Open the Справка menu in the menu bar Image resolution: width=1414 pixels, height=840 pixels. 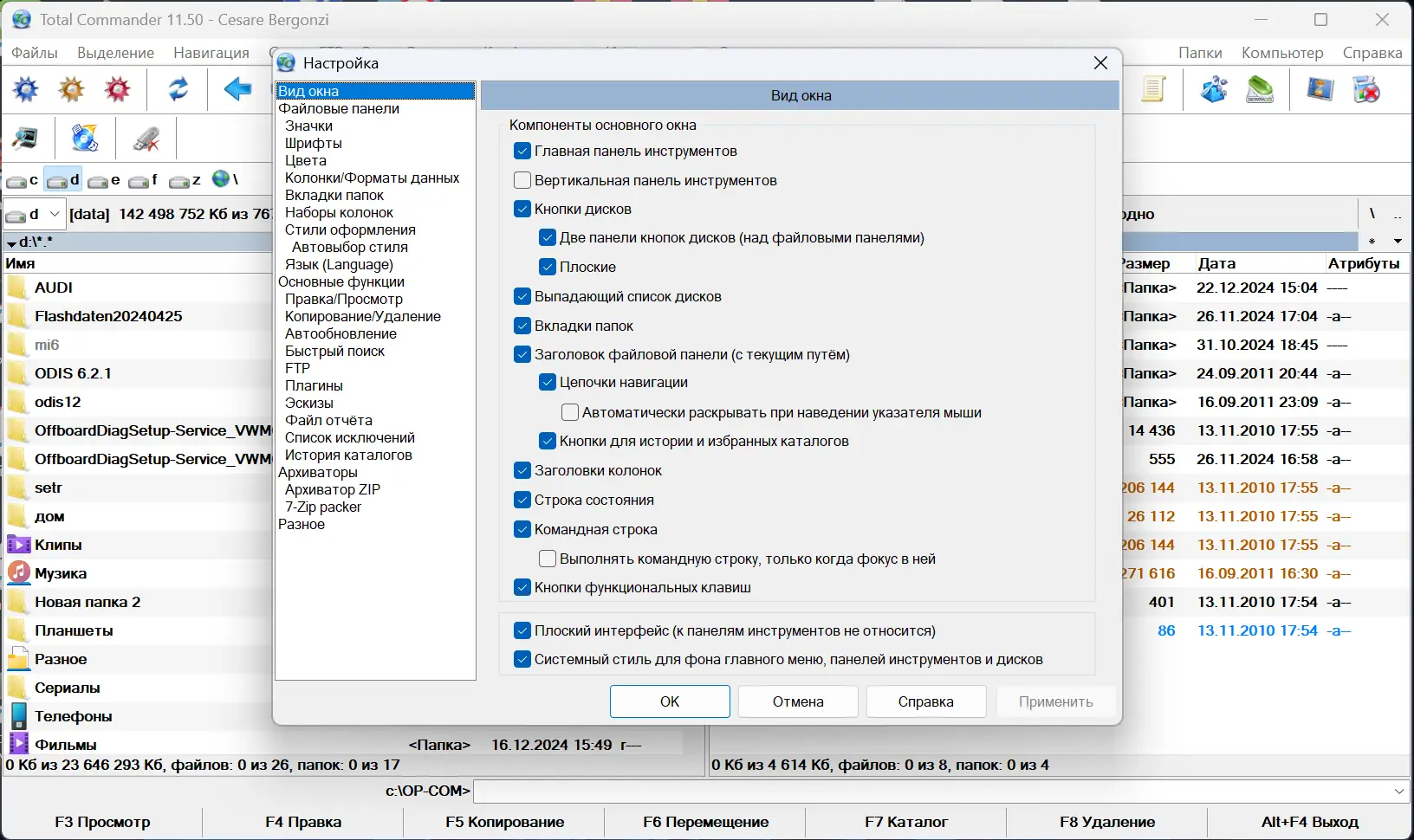pos(1372,52)
